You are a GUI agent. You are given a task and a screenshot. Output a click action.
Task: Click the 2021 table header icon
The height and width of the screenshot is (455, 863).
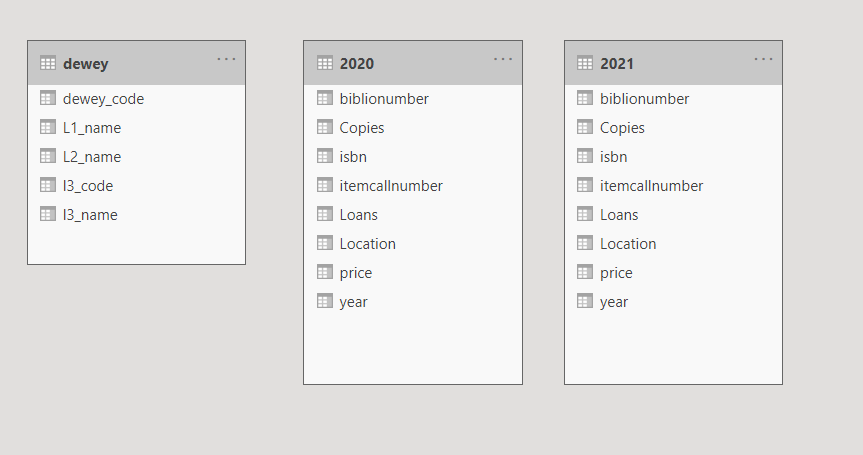(585, 63)
